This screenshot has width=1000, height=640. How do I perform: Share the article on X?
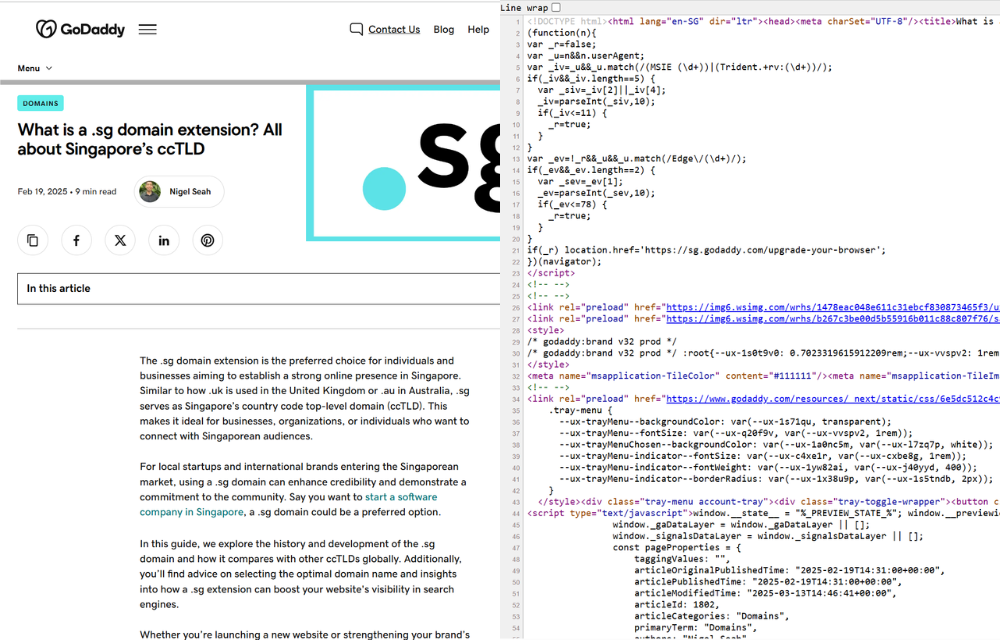(x=120, y=240)
